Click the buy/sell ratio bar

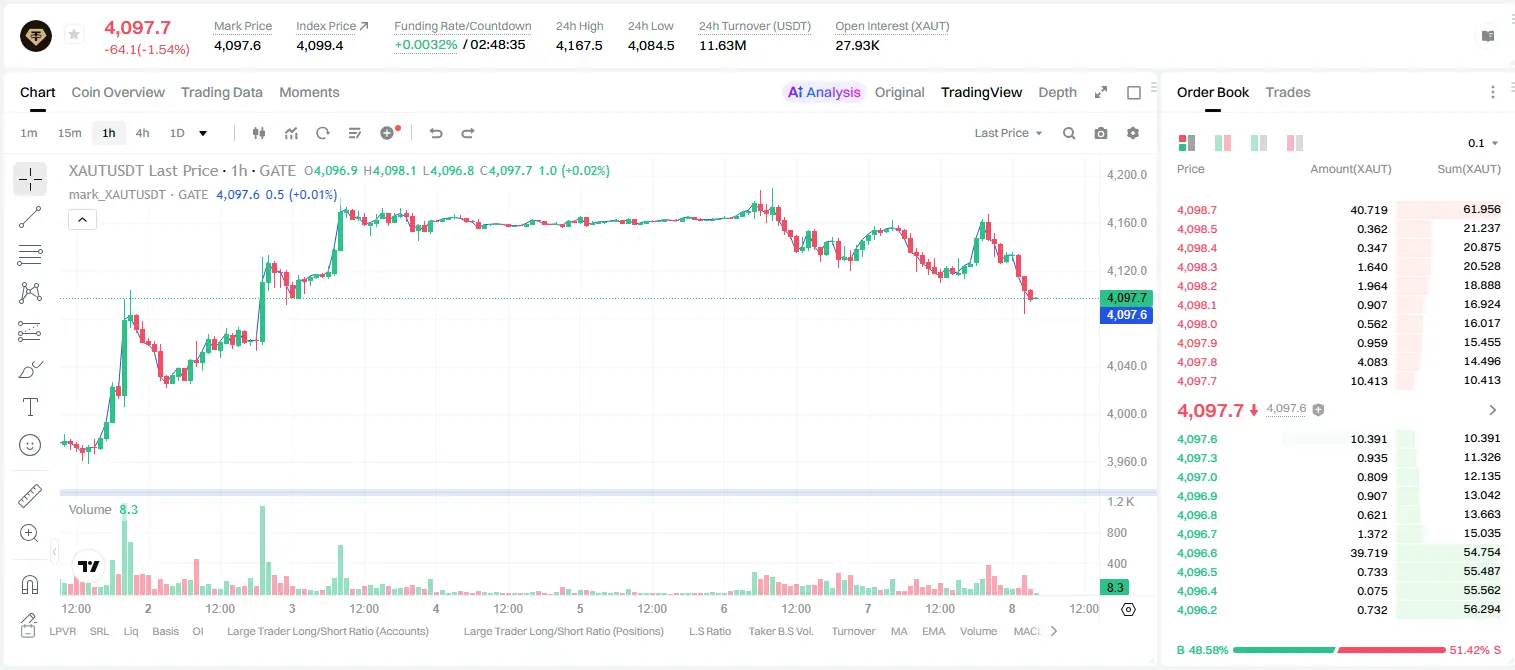(1339, 650)
